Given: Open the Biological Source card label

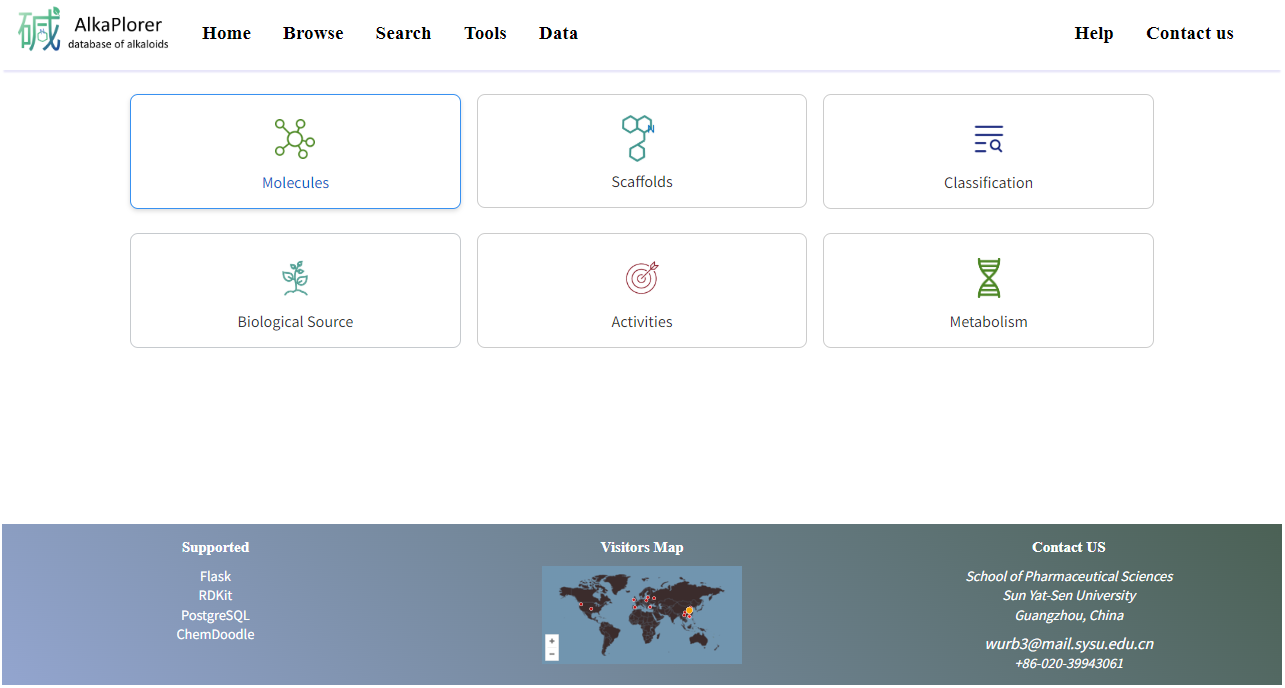Looking at the screenshot, I should (x=295, y=322).
